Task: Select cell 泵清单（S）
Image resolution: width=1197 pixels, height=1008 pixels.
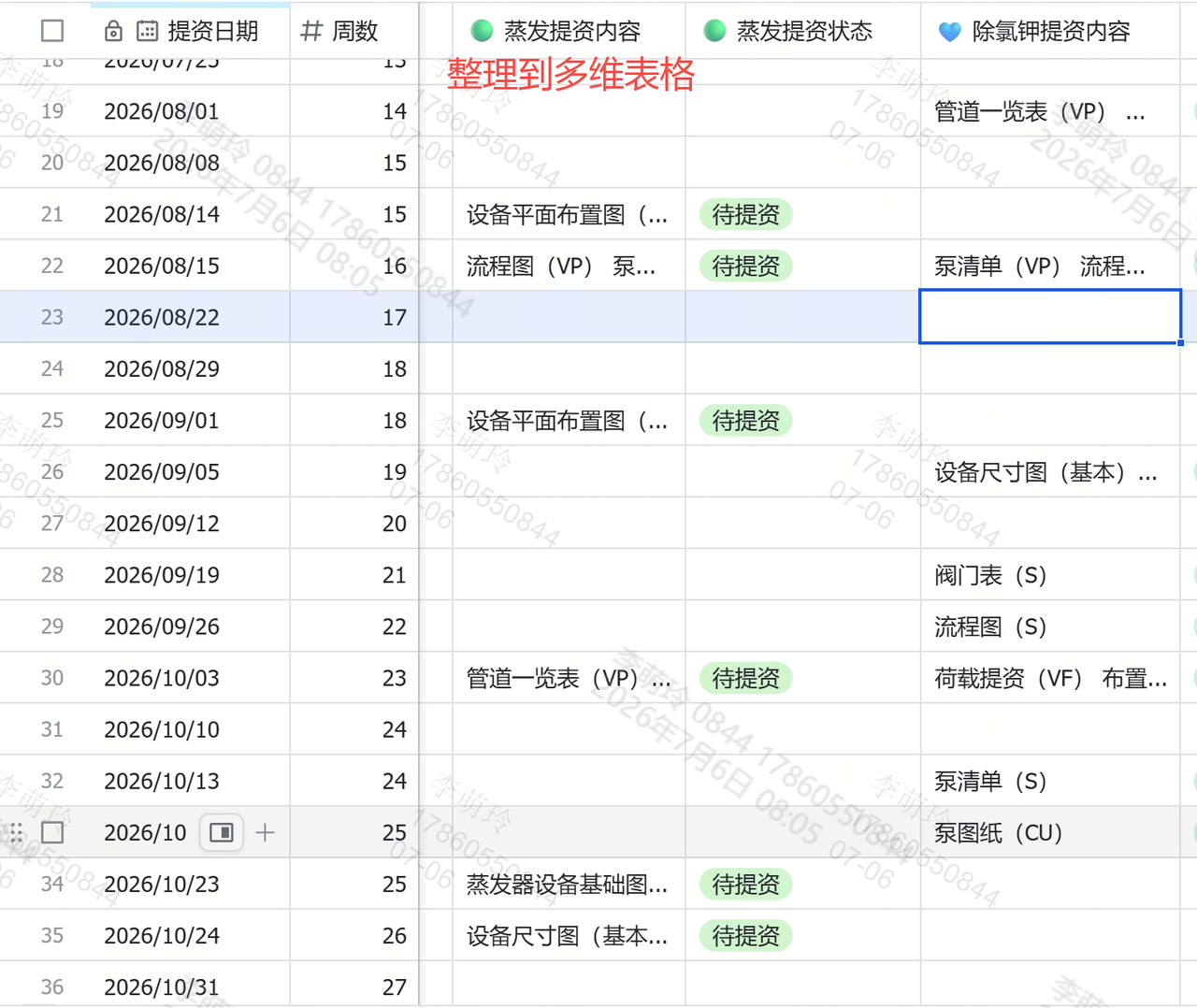Action: point(1050,780)
